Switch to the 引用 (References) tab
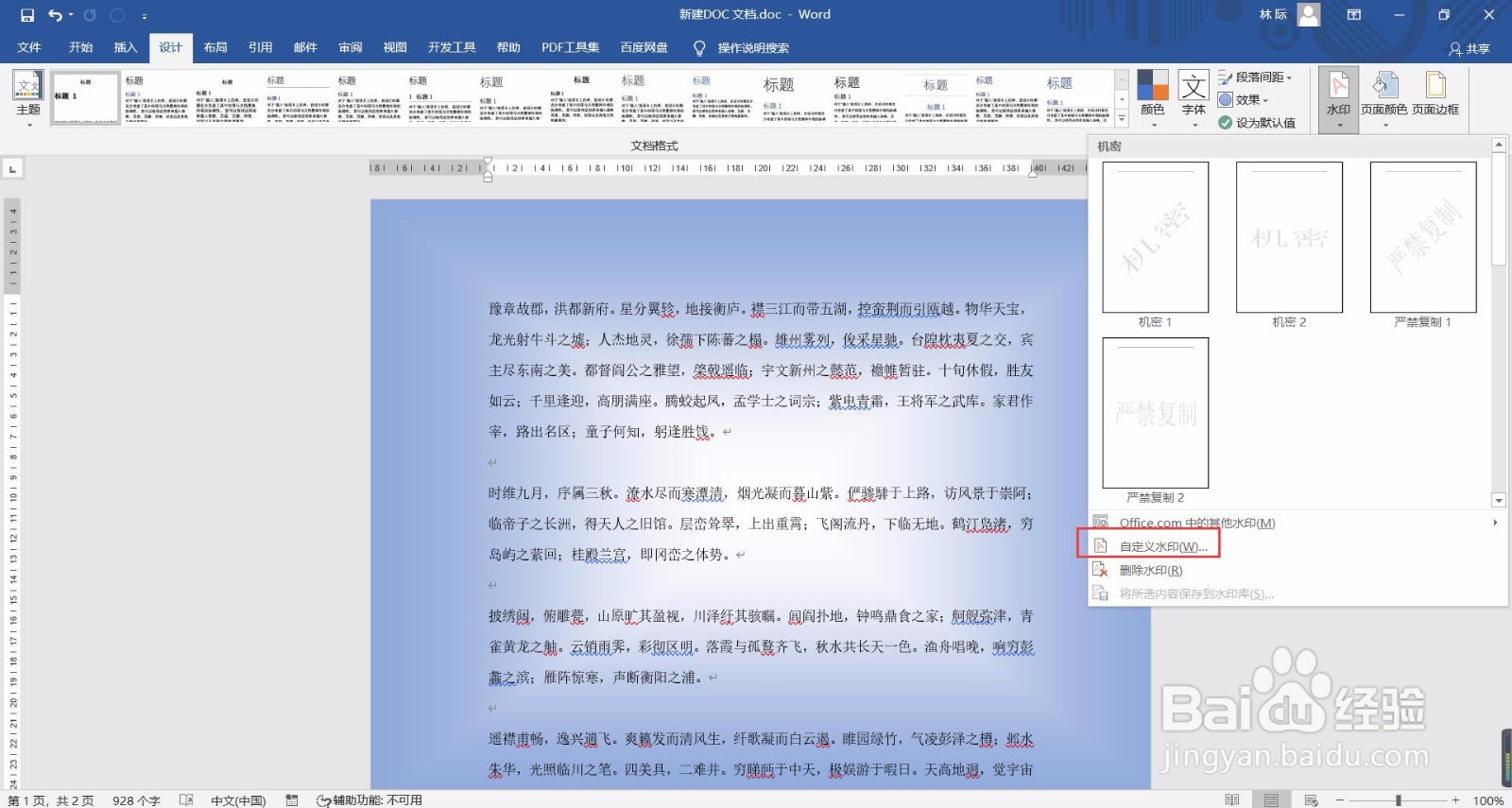Screen dimensions: 1512x808 [260, 47]
